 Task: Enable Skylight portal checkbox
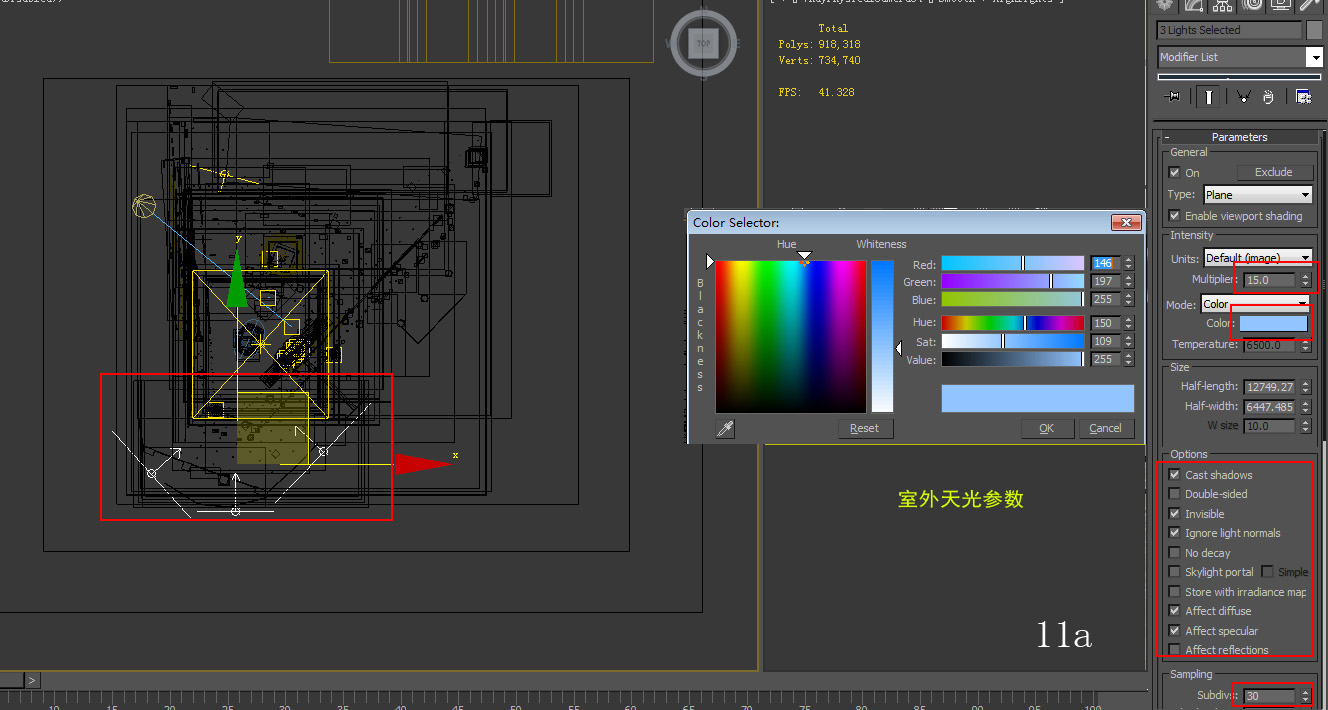click(x=1175, y=572)
